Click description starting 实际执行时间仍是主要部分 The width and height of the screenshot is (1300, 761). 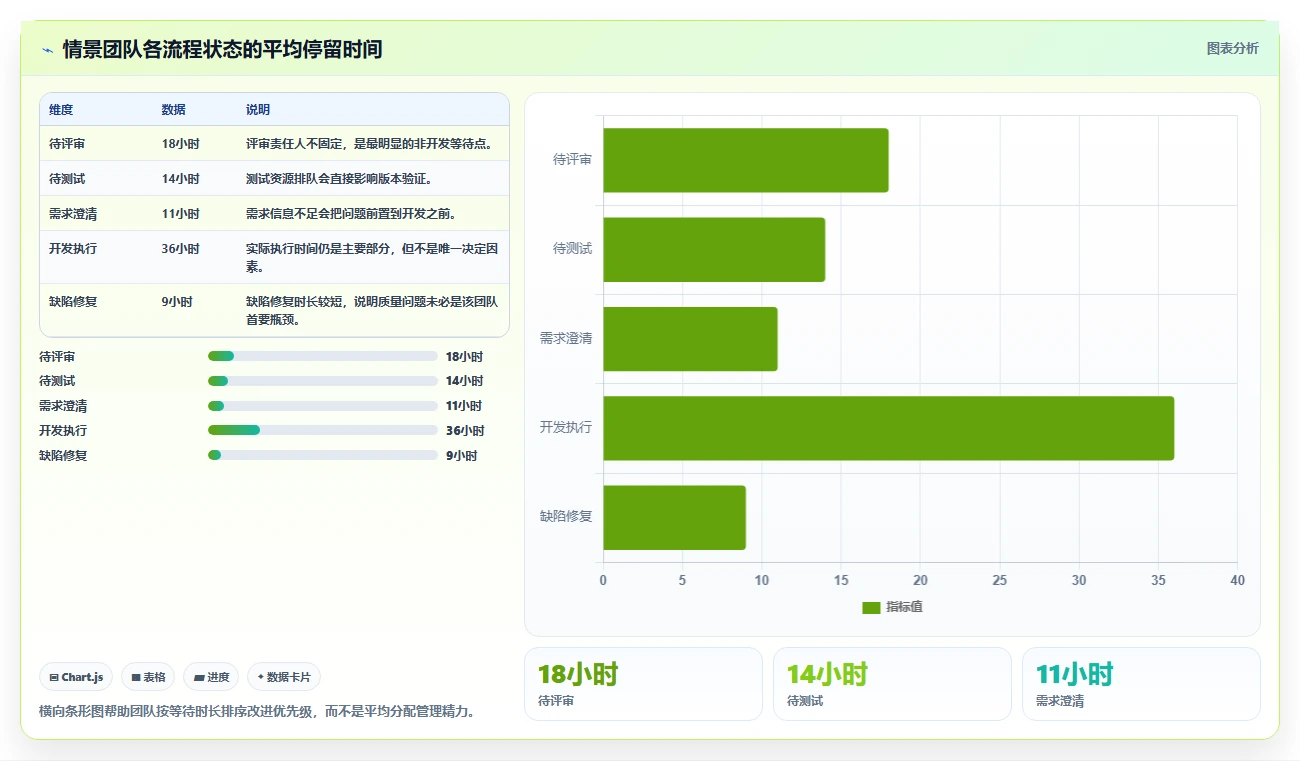pyautogui.click(x=372, y=258)
